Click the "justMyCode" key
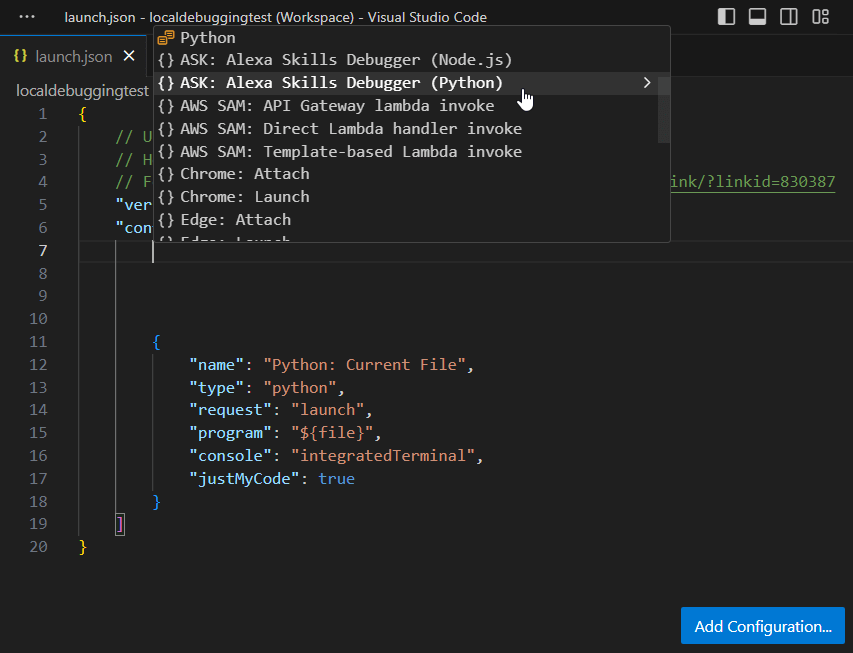 [244, 478]
